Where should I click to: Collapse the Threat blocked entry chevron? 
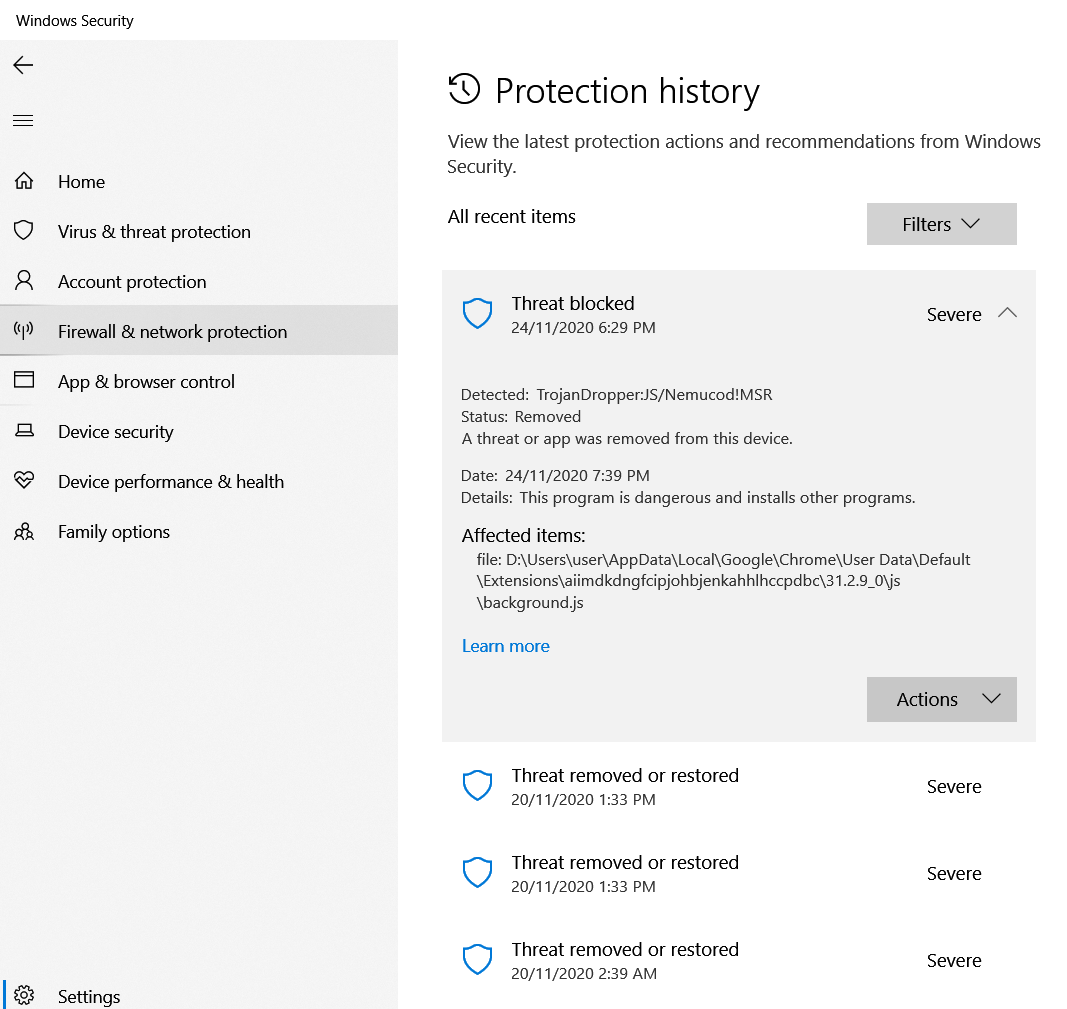tap(1007, 313)
